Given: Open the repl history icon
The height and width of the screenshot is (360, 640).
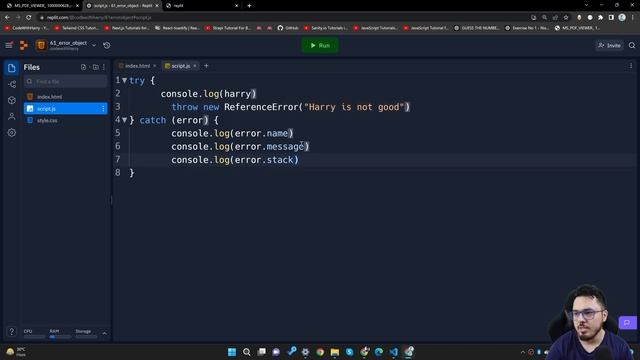Looking at the screenshot, I should tap(107, 45).
